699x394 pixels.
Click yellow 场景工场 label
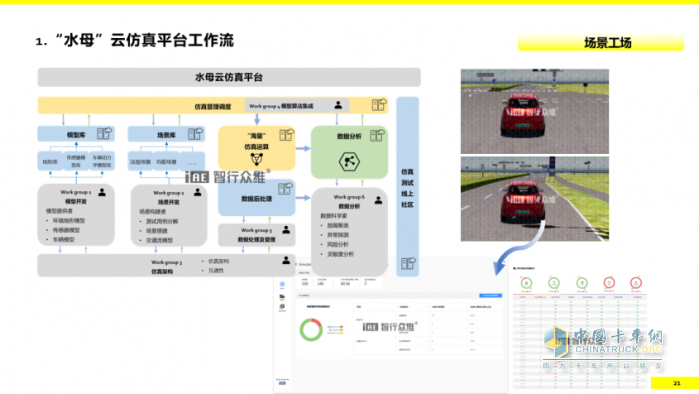click(x=601, y=42)
